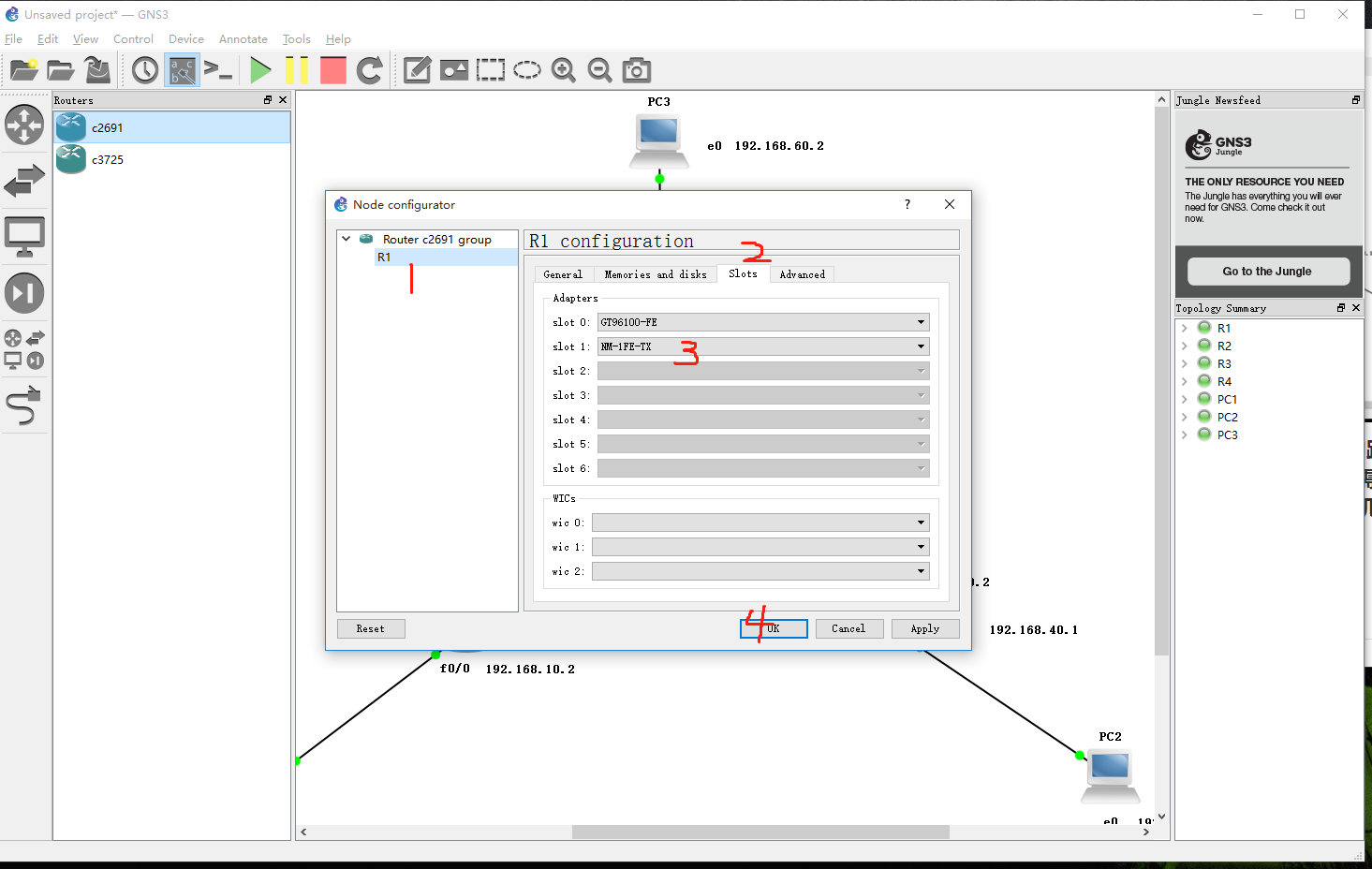Image resolution: width=1372 pixels, height=869 pixels.
Task: Click the Go to the Jungle button
Action: (x=1268, y=272)
